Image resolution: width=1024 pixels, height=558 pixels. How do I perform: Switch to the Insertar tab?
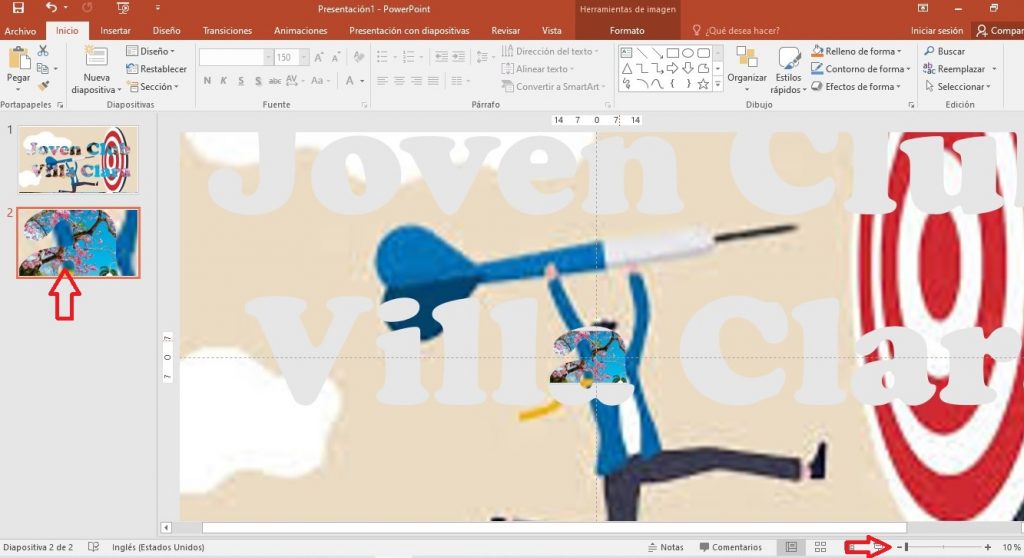[x=115, y=31]
